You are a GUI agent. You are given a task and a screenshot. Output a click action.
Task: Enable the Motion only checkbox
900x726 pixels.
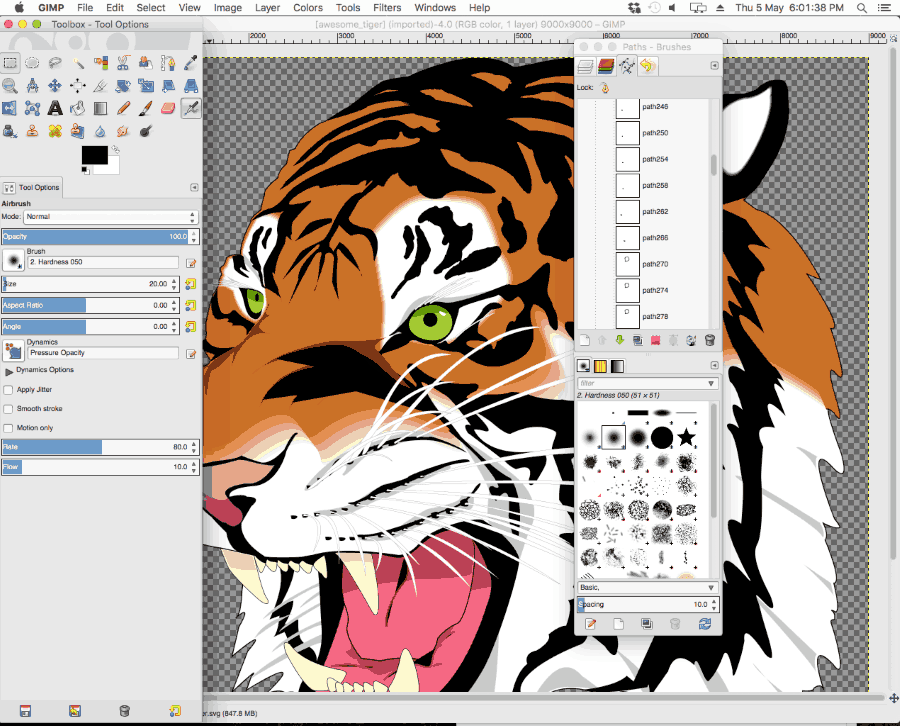[x=8, y=428]
